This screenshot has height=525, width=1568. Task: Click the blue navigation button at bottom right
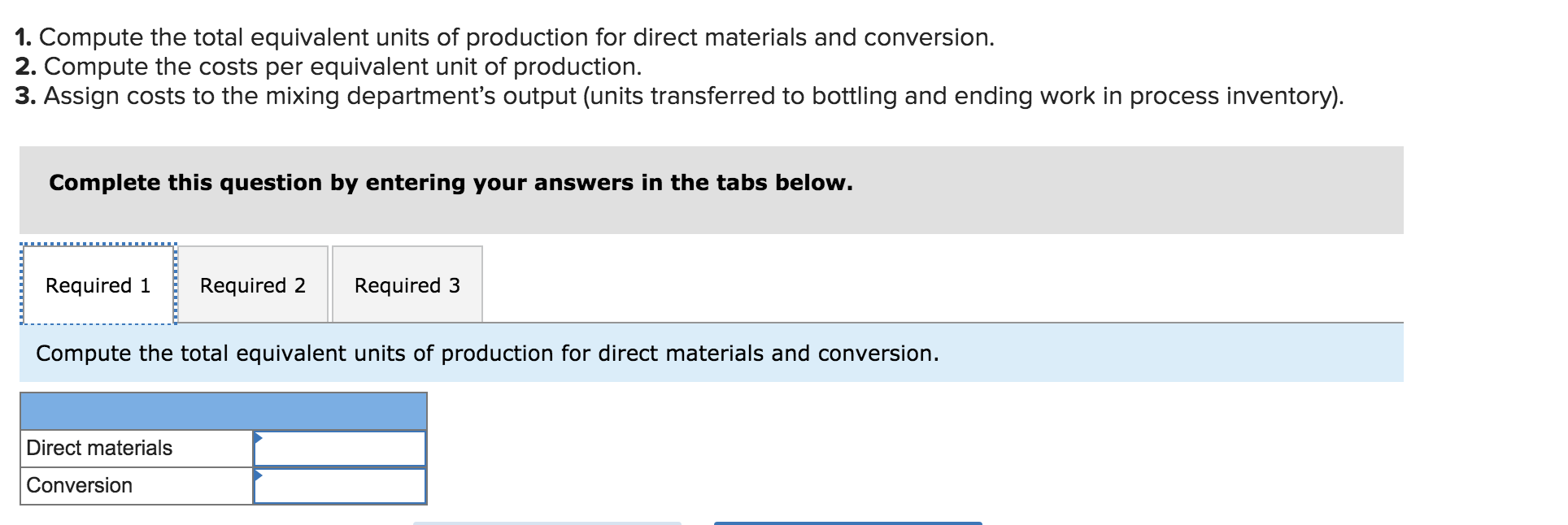[x=847, y=522]
